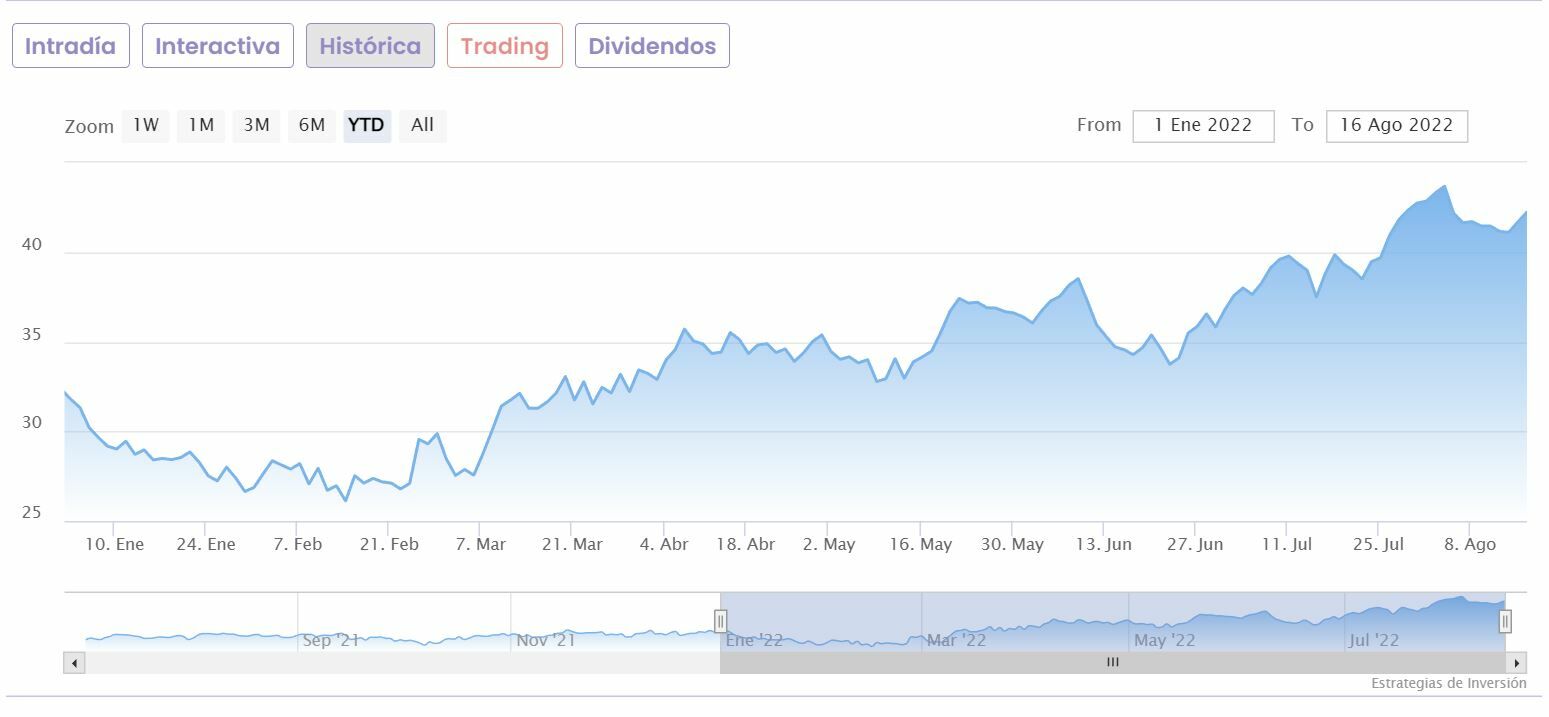Set zoom range to 1M

[x=201, y=126]
